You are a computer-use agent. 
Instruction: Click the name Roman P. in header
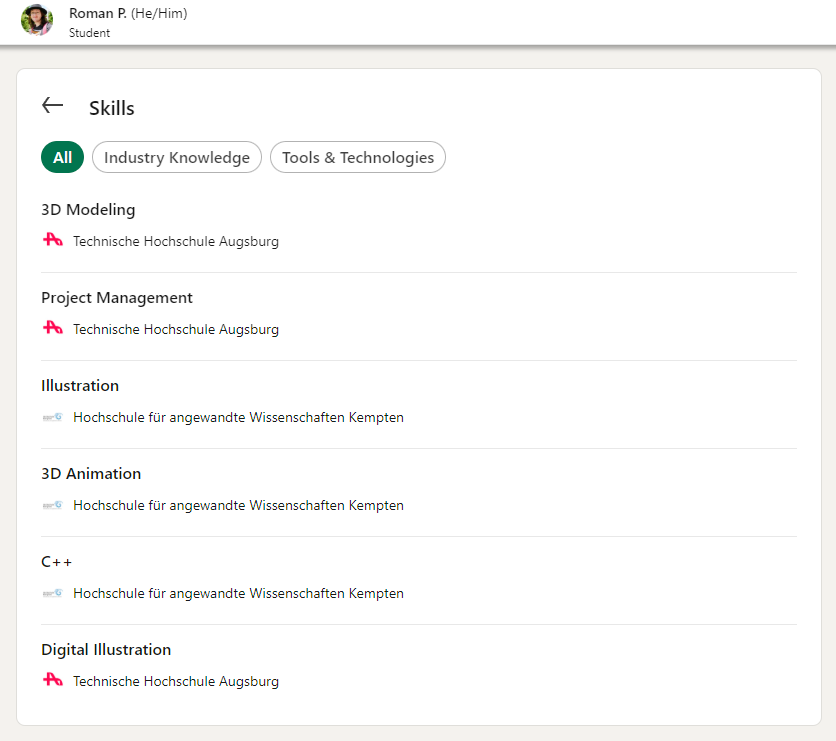click(98, 13)
